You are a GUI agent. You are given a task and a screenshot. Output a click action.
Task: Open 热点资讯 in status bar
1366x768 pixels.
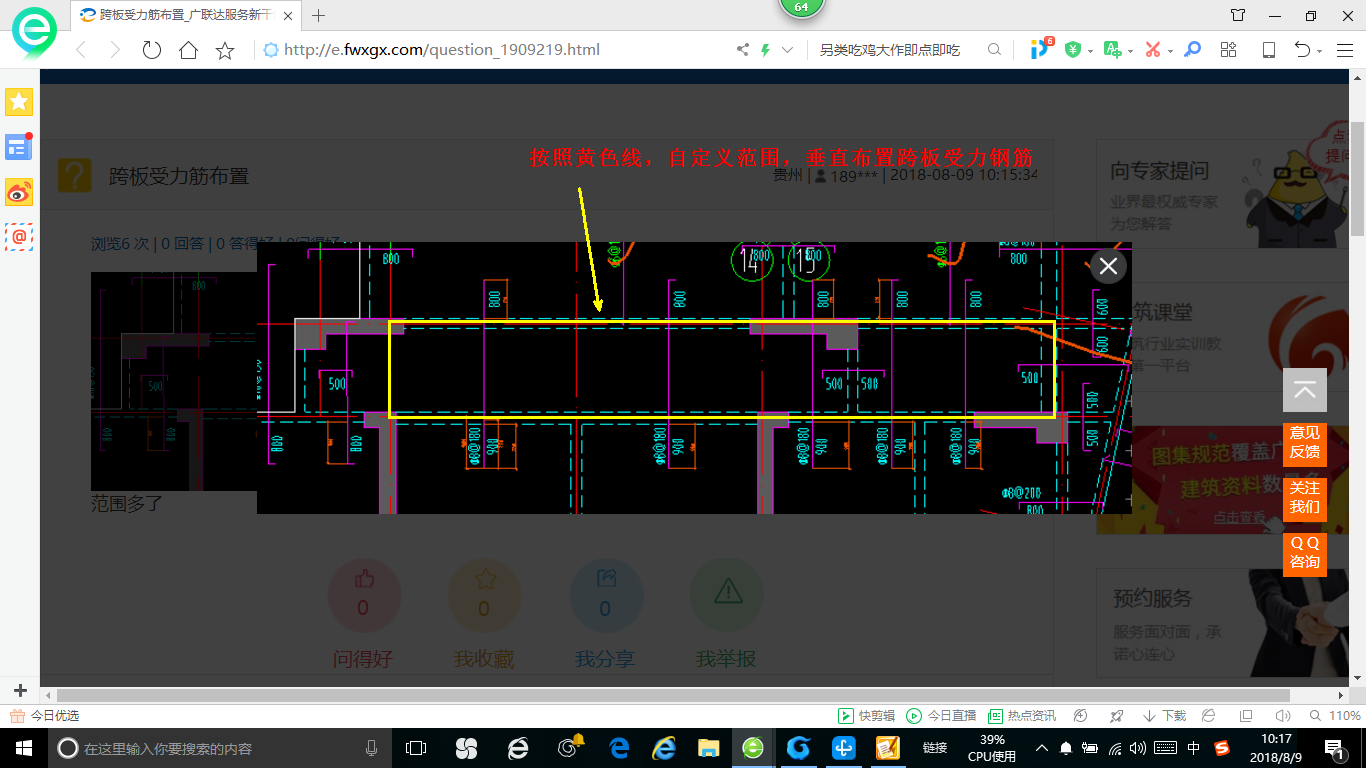point(1022,716)
